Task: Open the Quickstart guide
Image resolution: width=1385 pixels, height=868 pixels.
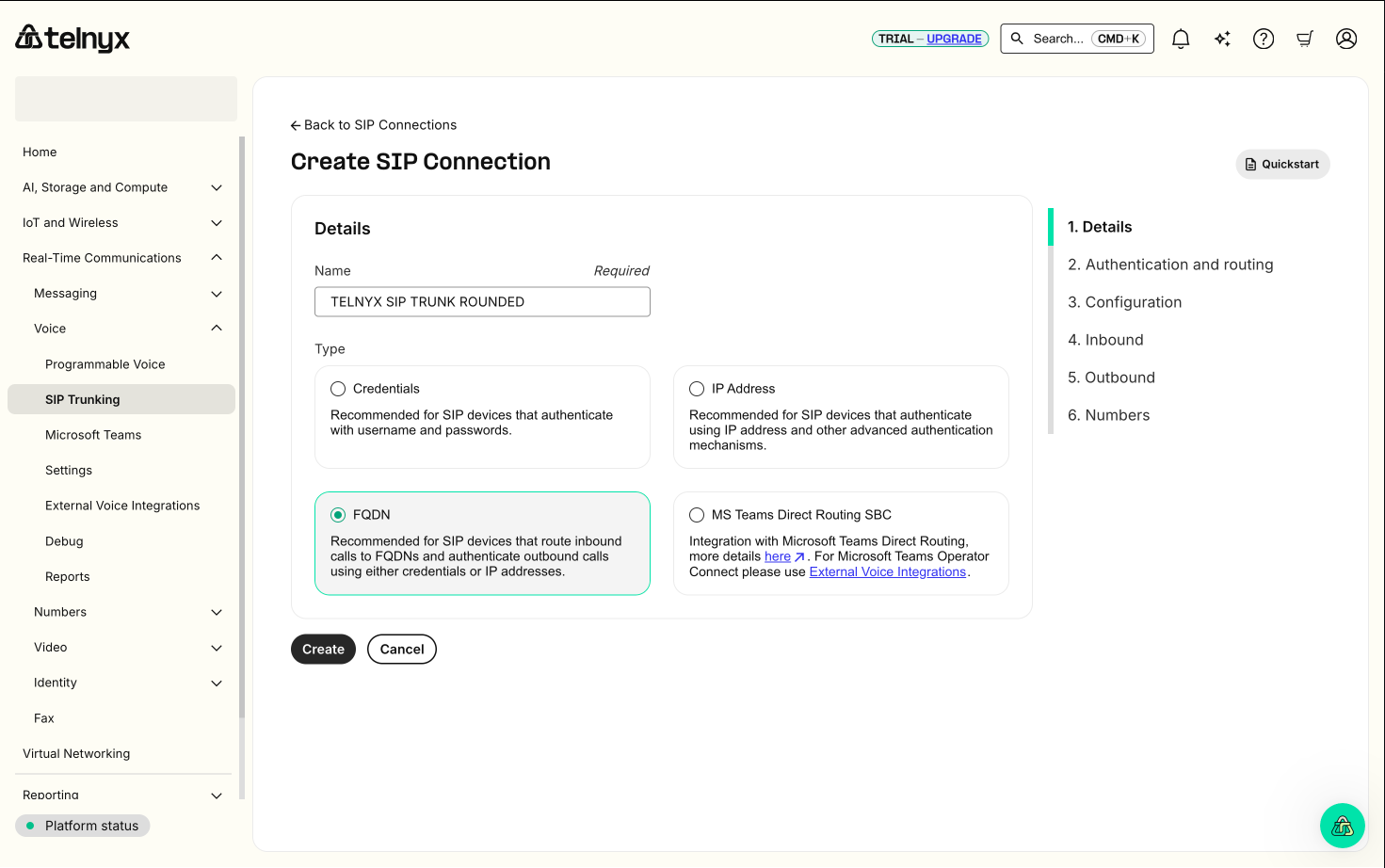Action: pyautogui.click(x=1282, y=164)
